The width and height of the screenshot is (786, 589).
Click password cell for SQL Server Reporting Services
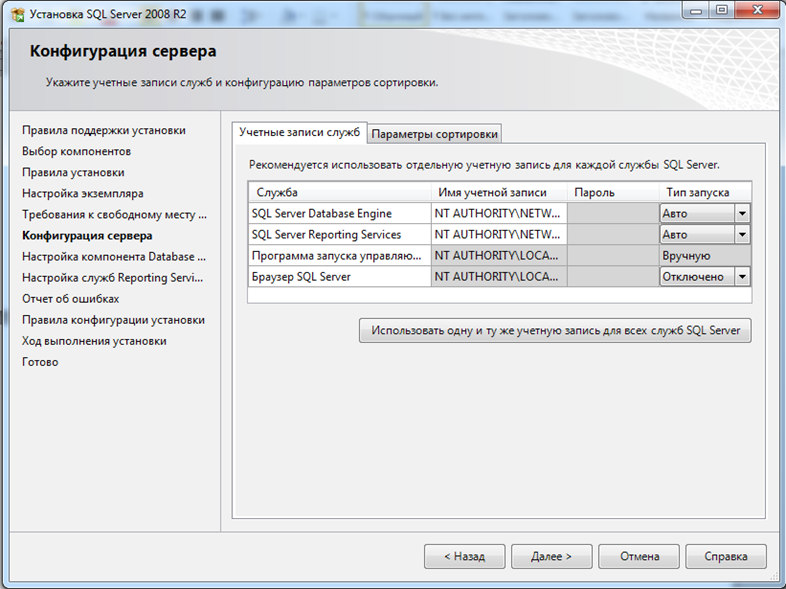(613, 235)
